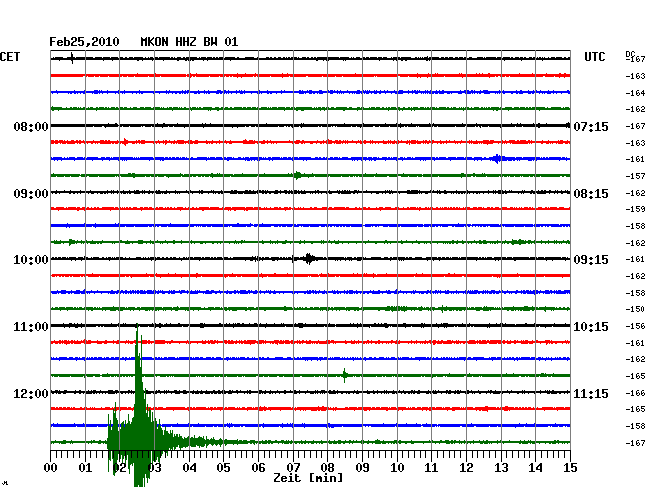The image size is (650, 494).
Task: Click the 05 minute axis label
Action: 223,468
